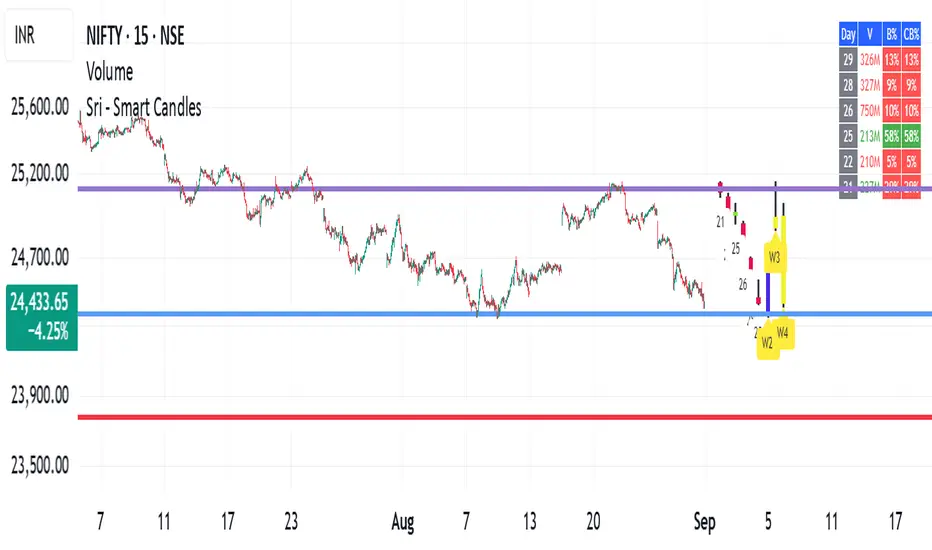Click the 750M volume cell
Screen dimensions: 932x550
coord(870,111)
